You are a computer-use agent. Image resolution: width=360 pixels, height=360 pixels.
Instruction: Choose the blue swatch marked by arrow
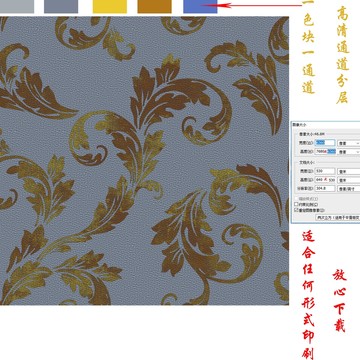pos(200,6)
